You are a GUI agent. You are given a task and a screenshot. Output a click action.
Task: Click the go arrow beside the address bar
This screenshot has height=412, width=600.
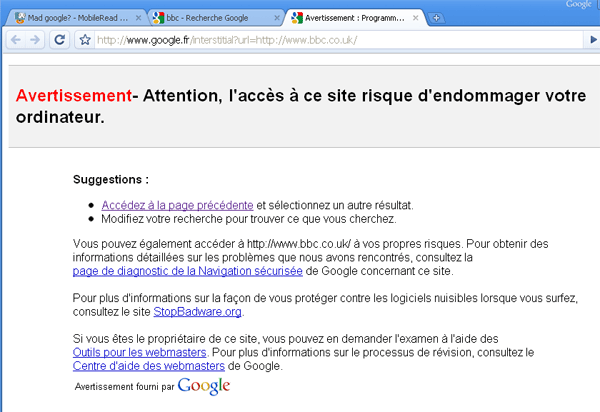pos(593,40)
